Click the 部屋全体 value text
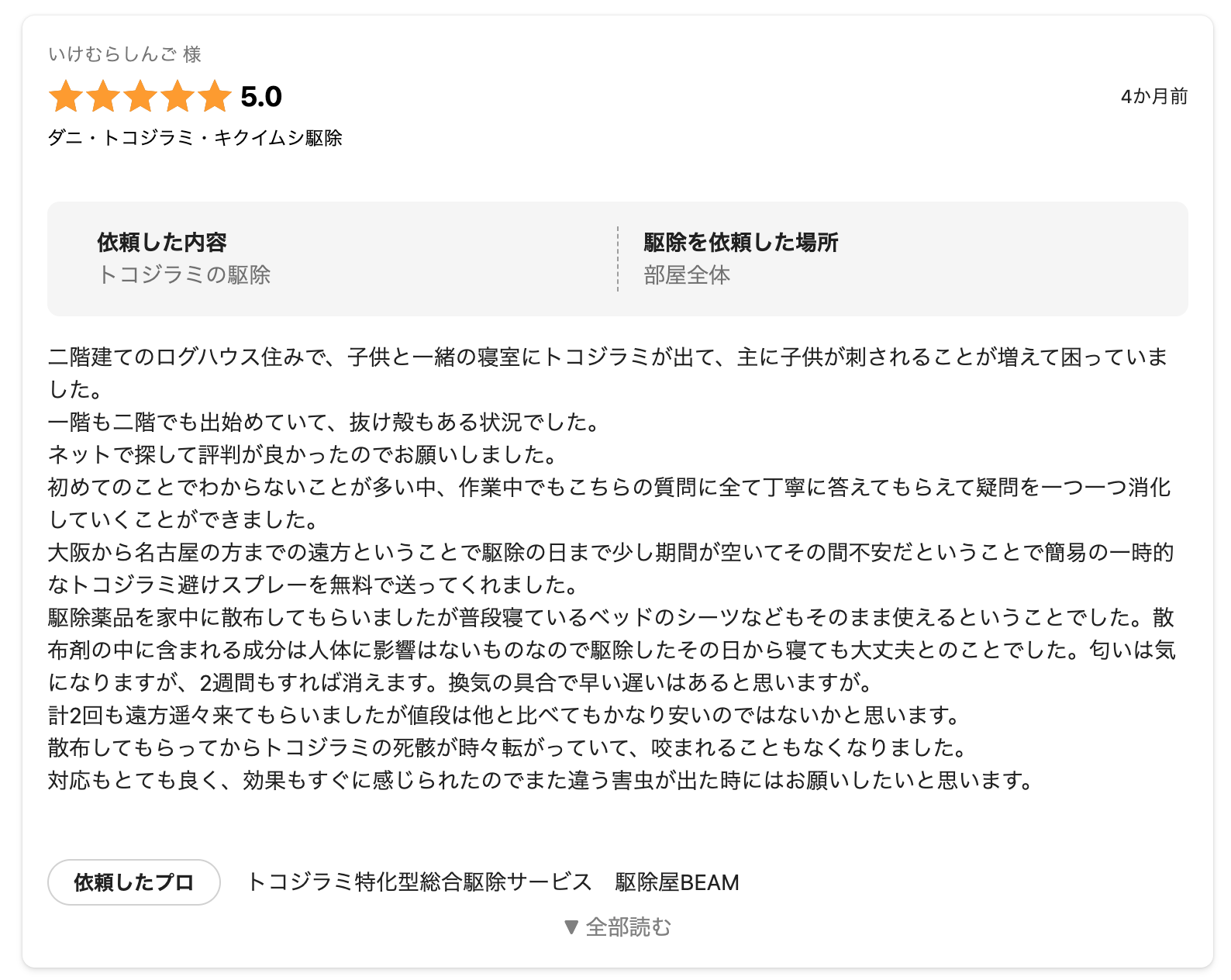This screenshot has height=980, width=1231. (687, 275)
